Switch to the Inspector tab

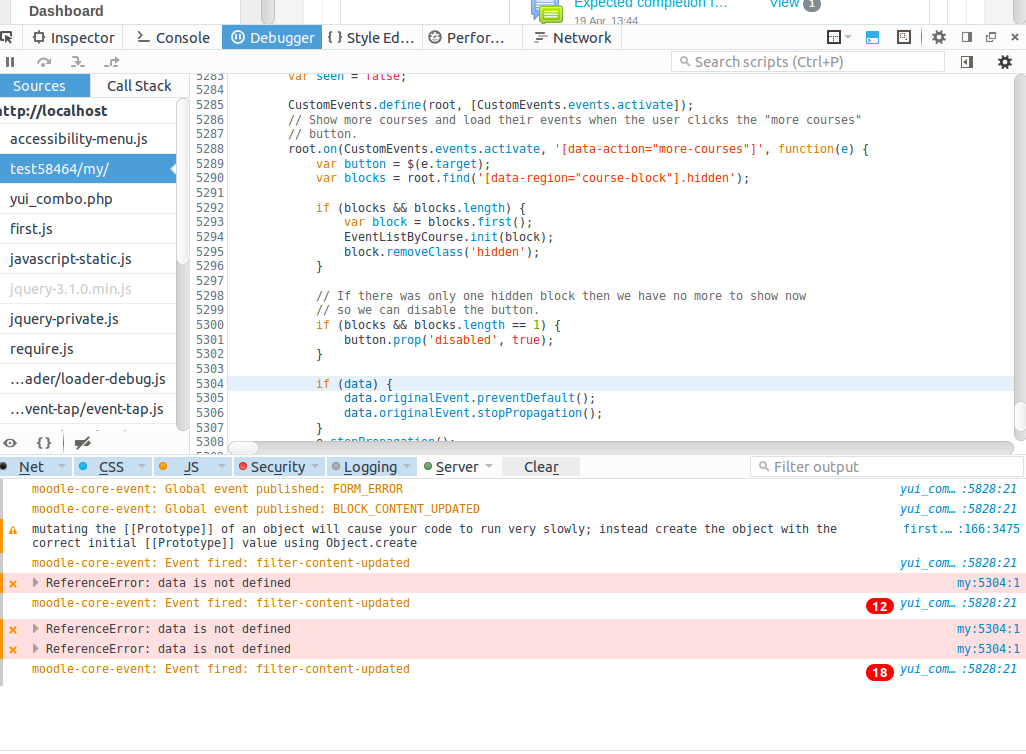point(73,37)
